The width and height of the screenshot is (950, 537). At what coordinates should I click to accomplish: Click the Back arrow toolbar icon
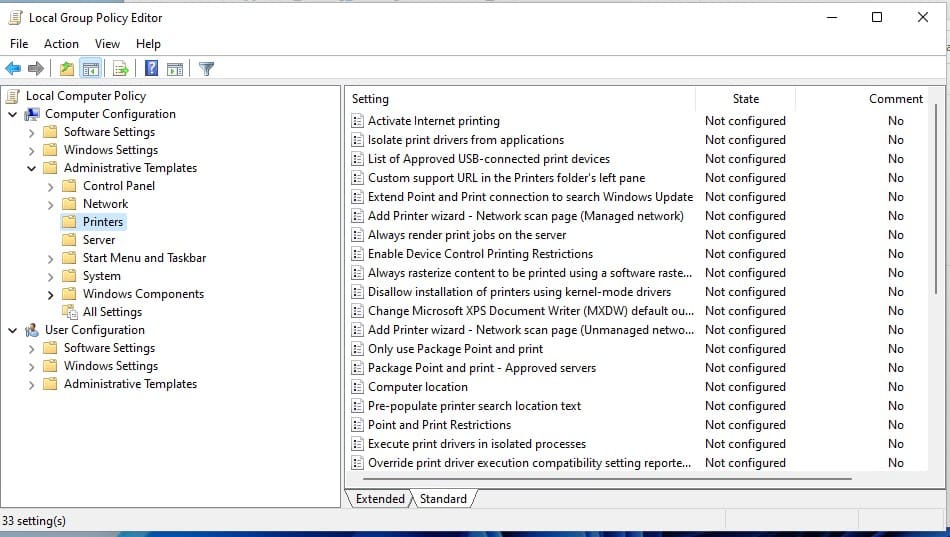[x=13, y=69]
